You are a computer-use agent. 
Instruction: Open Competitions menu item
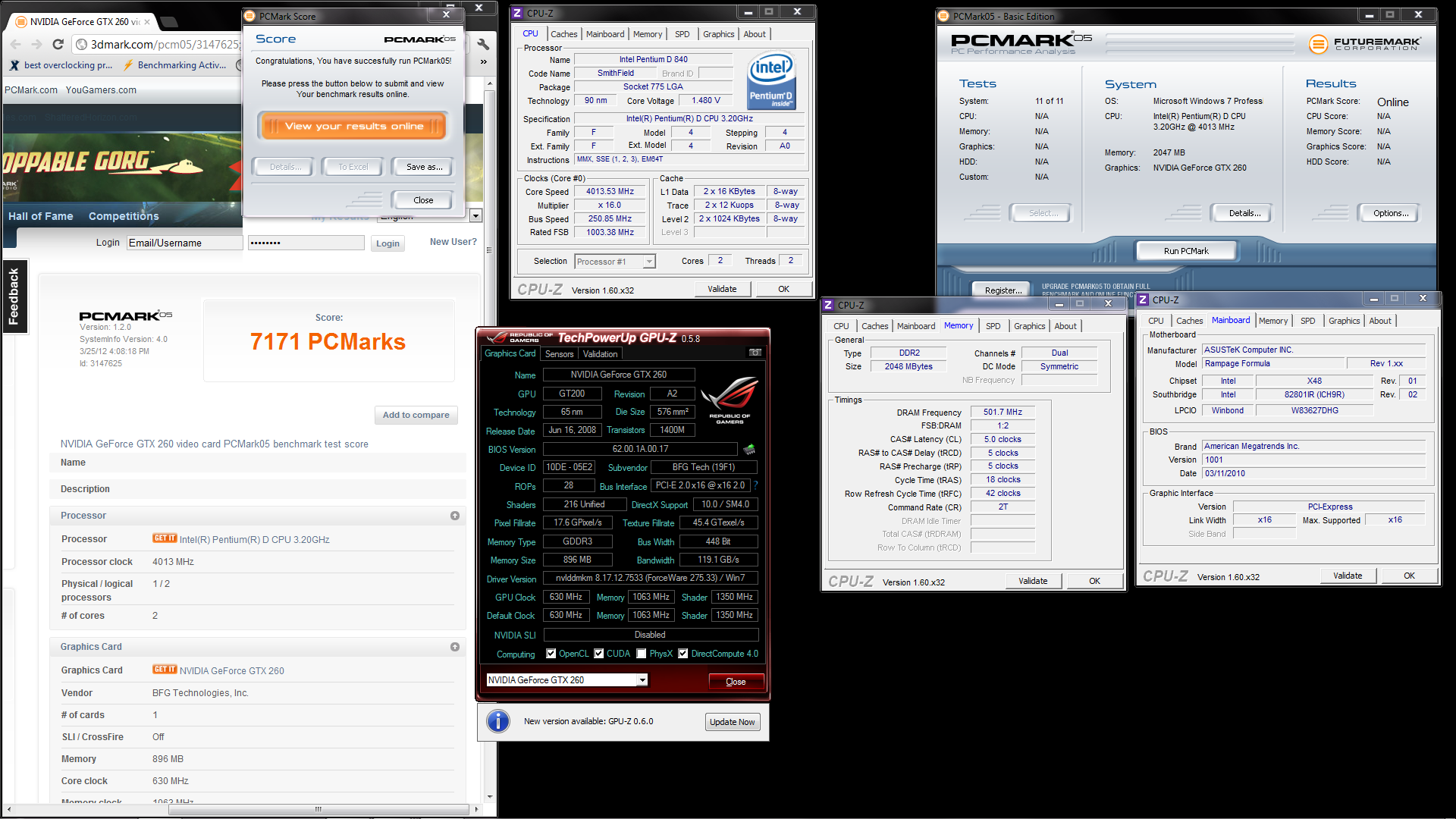(x=124, y=216)
